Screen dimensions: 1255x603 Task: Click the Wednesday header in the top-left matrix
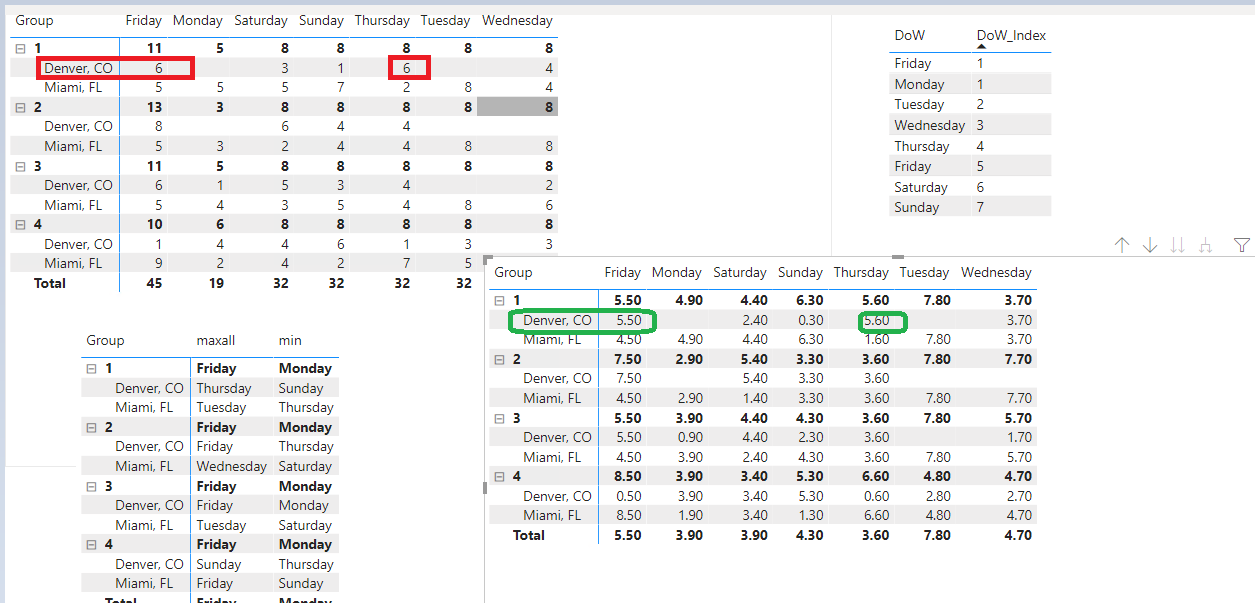[x=517, y=20]
